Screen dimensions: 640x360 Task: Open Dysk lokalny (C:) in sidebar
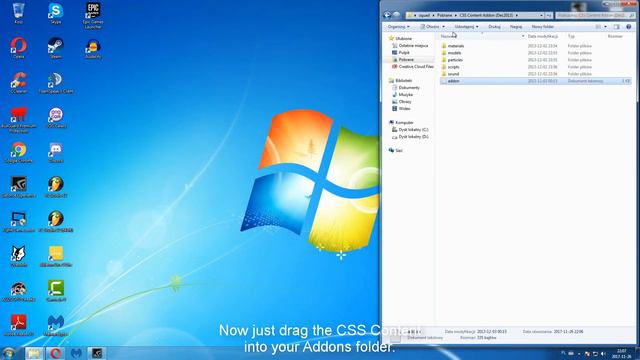(413, 129)
